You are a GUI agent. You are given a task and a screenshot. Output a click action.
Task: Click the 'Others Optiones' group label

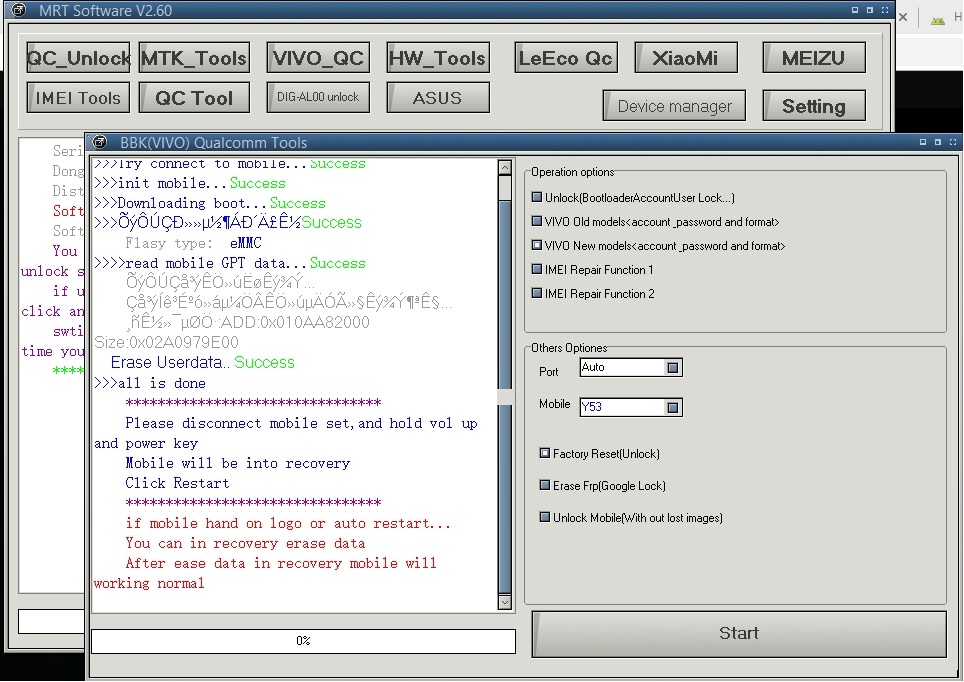[569, 348]
